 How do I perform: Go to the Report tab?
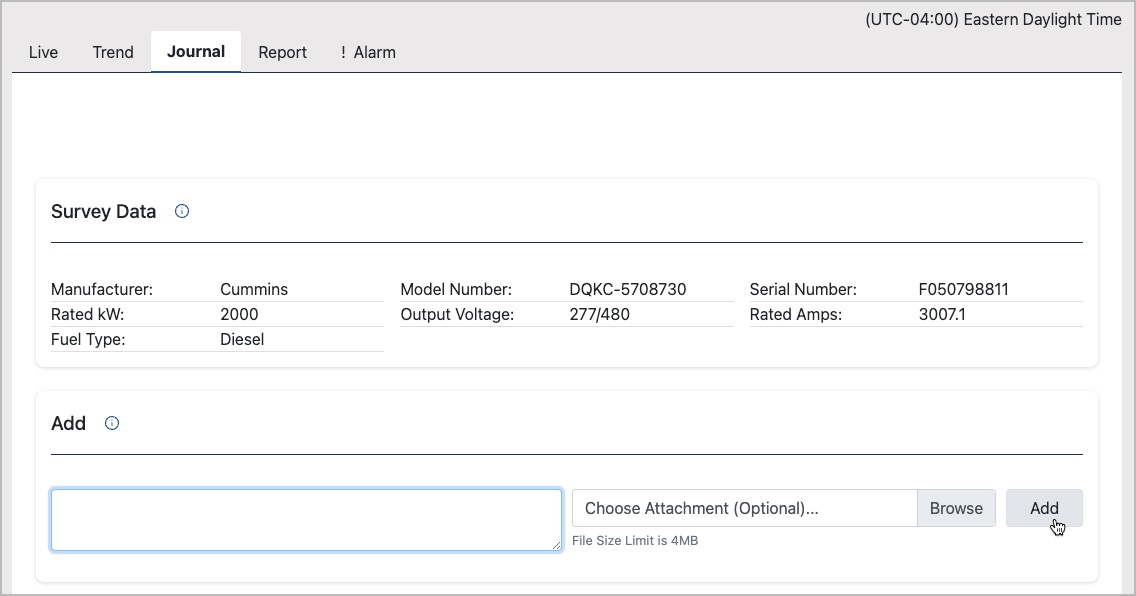click(282, 52)
